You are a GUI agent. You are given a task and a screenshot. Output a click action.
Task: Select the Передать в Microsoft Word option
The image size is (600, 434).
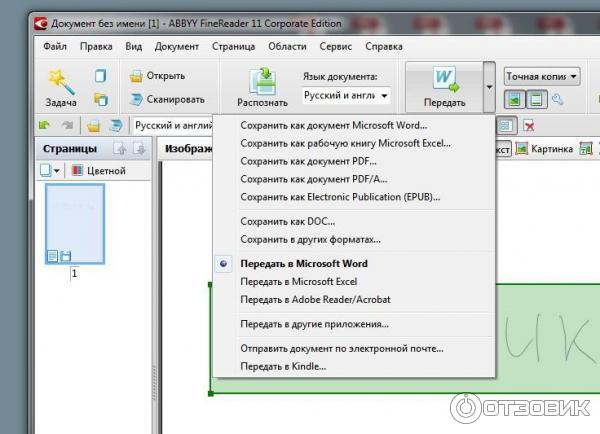304,264
